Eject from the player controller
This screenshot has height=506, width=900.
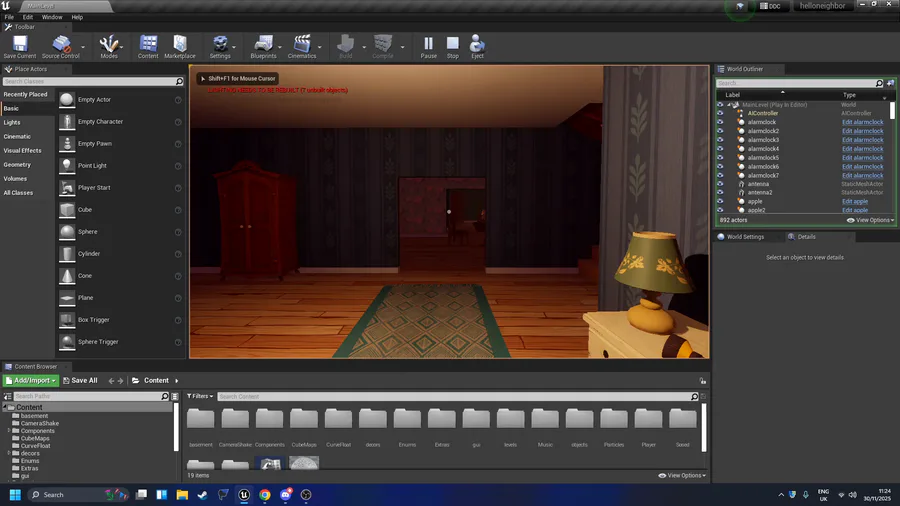tap(477, 46)
